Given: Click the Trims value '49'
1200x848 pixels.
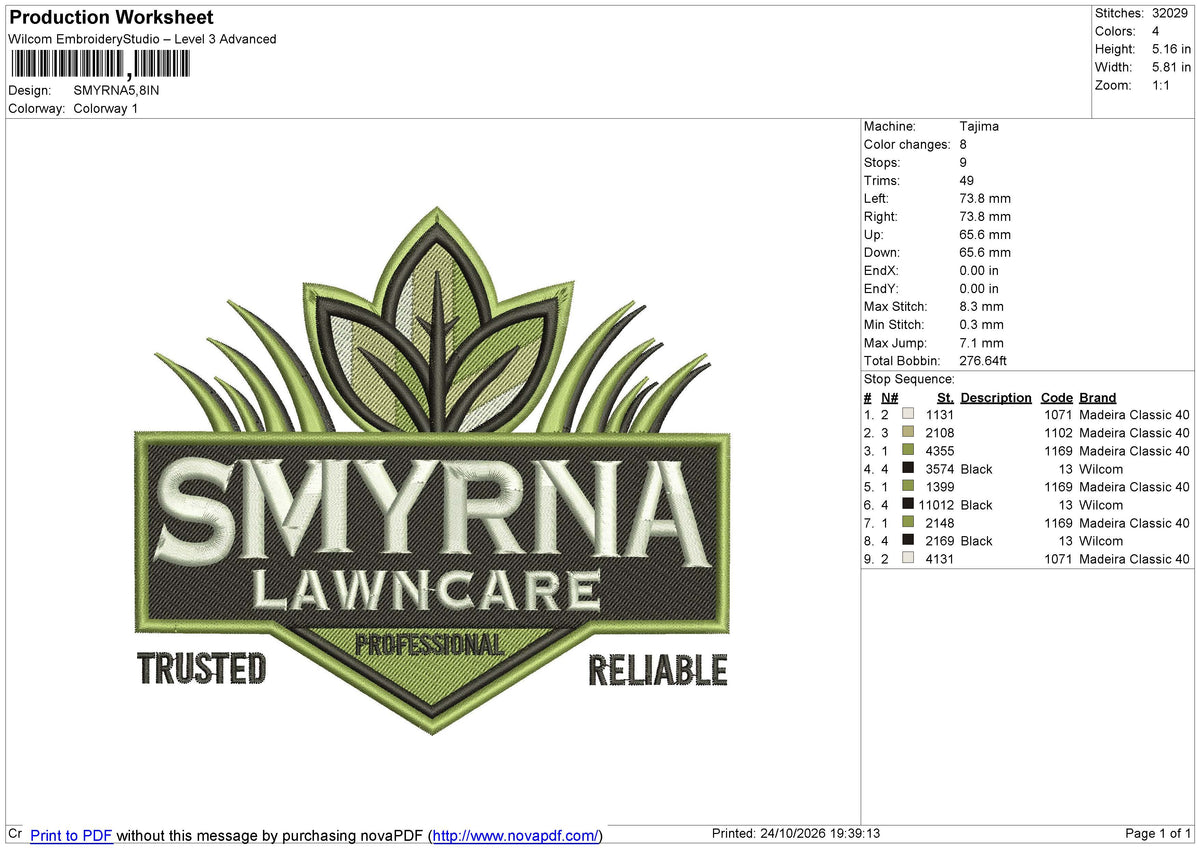Looking at the screenshot, I should coord(967,181).
